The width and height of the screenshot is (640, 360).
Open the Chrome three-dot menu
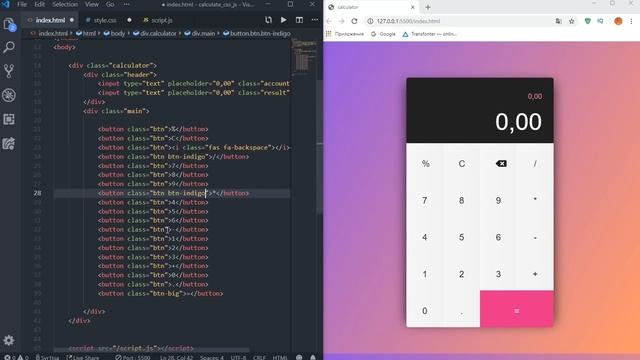631,21
